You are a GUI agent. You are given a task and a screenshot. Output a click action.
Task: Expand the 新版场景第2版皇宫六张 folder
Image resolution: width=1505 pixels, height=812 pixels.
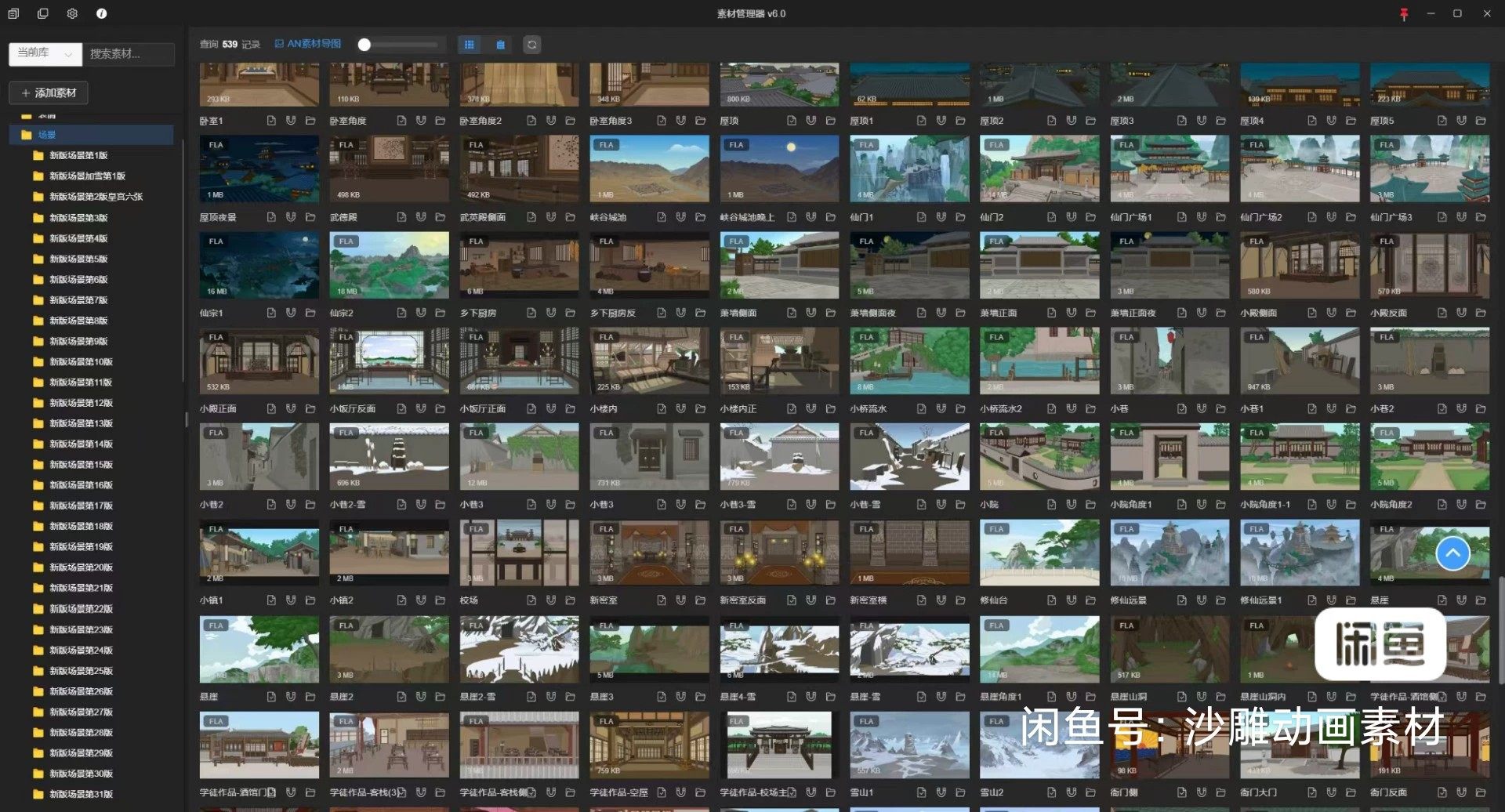(x=96, y=197)
